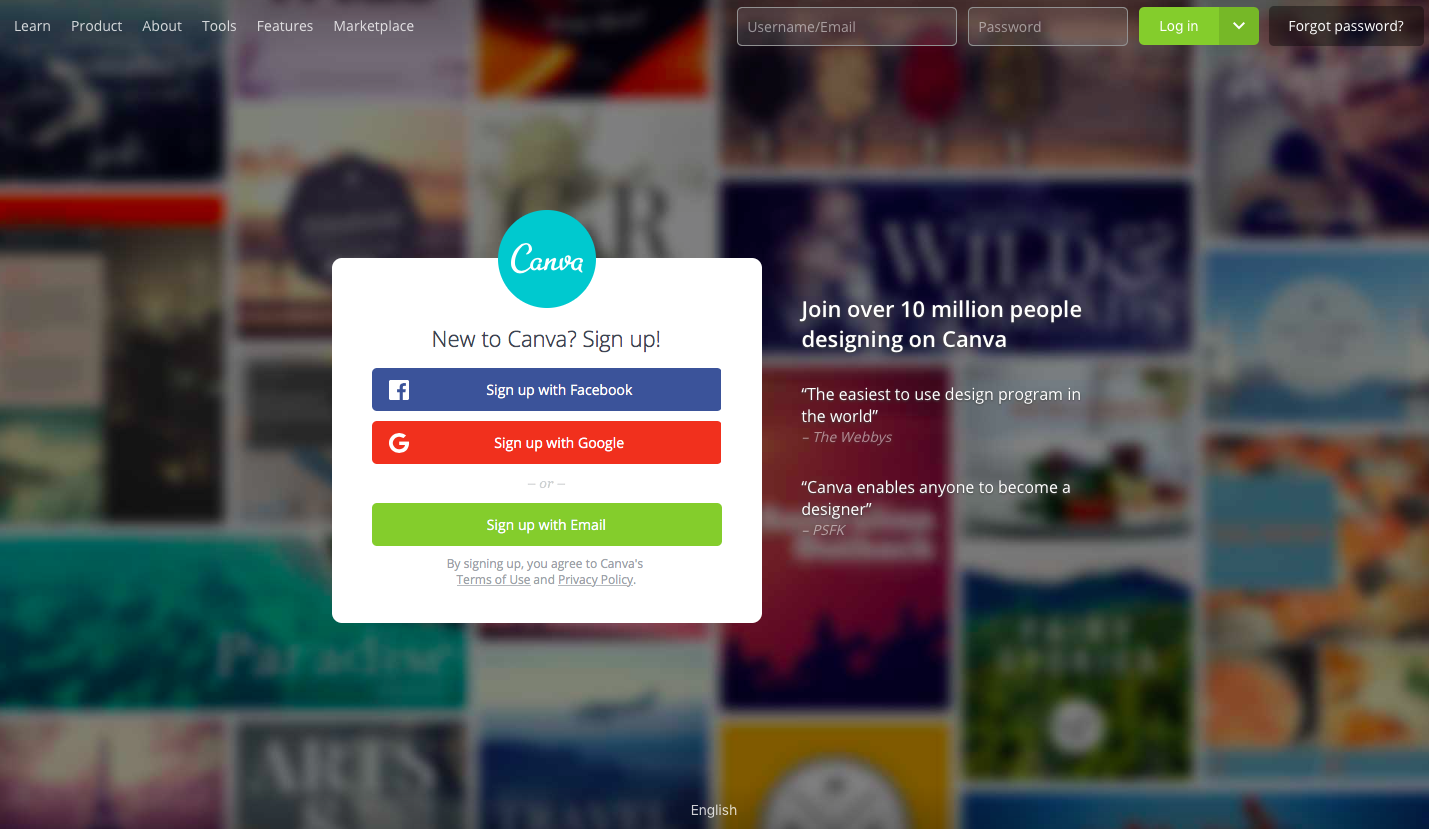Click Forgot password? button

pos(1346,26)
